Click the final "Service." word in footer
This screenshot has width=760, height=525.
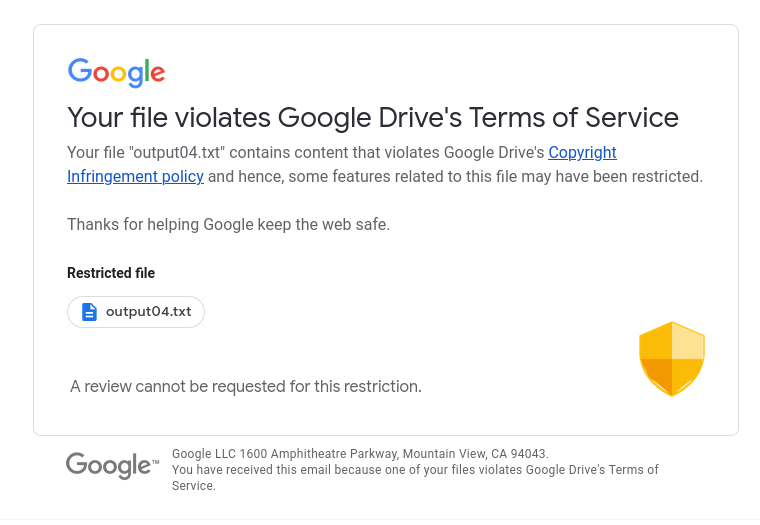coord(194,486)
